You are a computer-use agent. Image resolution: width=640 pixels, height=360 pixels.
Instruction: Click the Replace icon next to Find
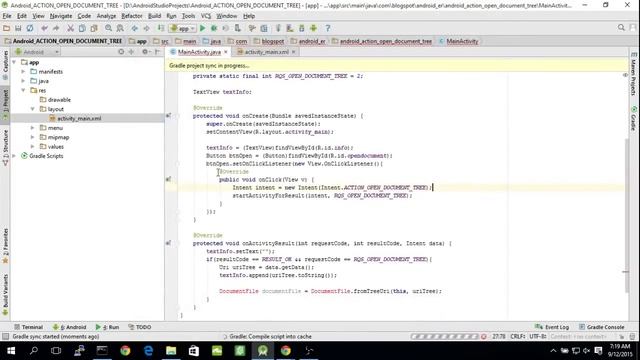click(120, 28)
